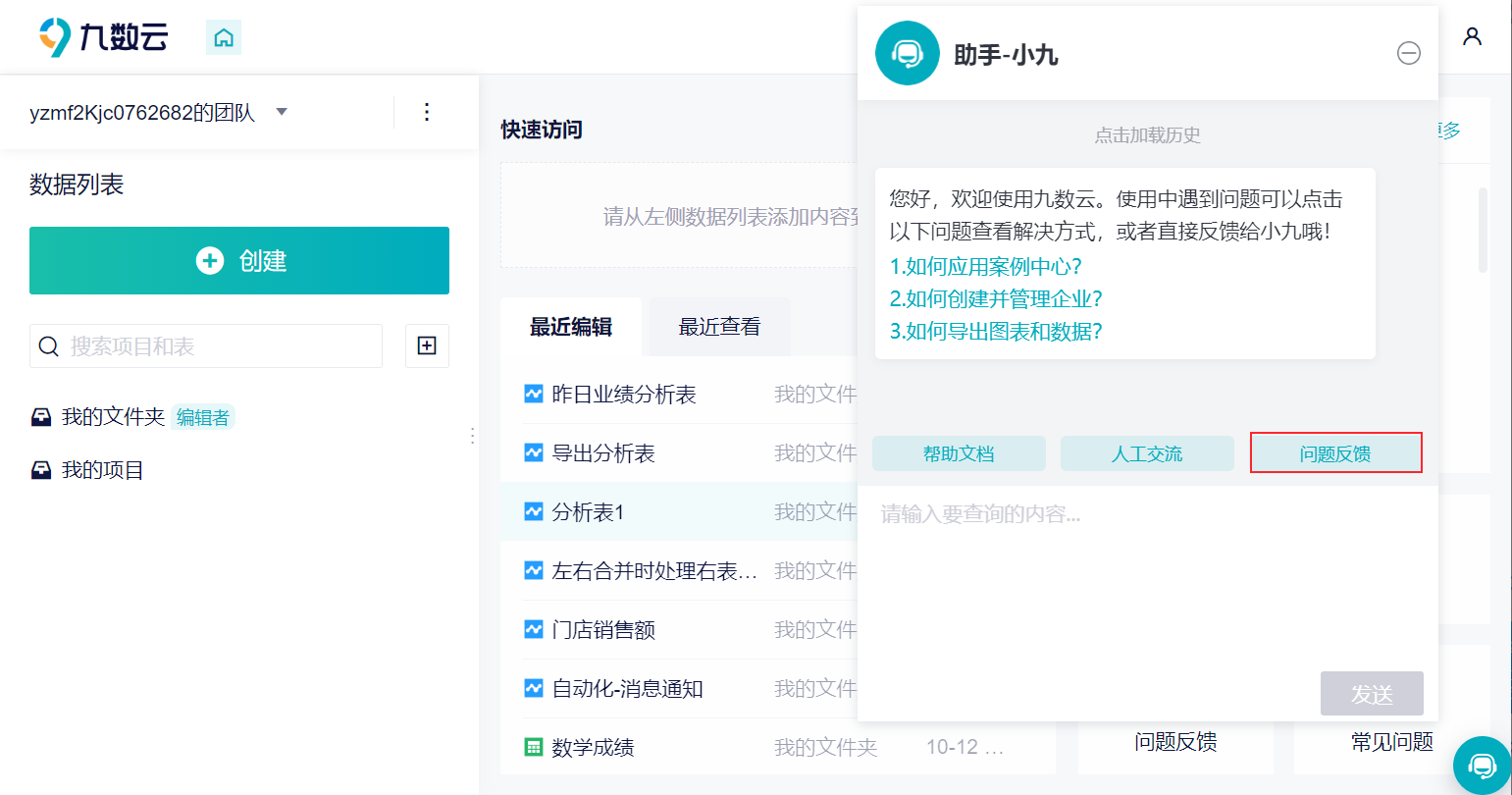
Task: Focus the 搜索项目和表 search field
Action: [221, 346]
